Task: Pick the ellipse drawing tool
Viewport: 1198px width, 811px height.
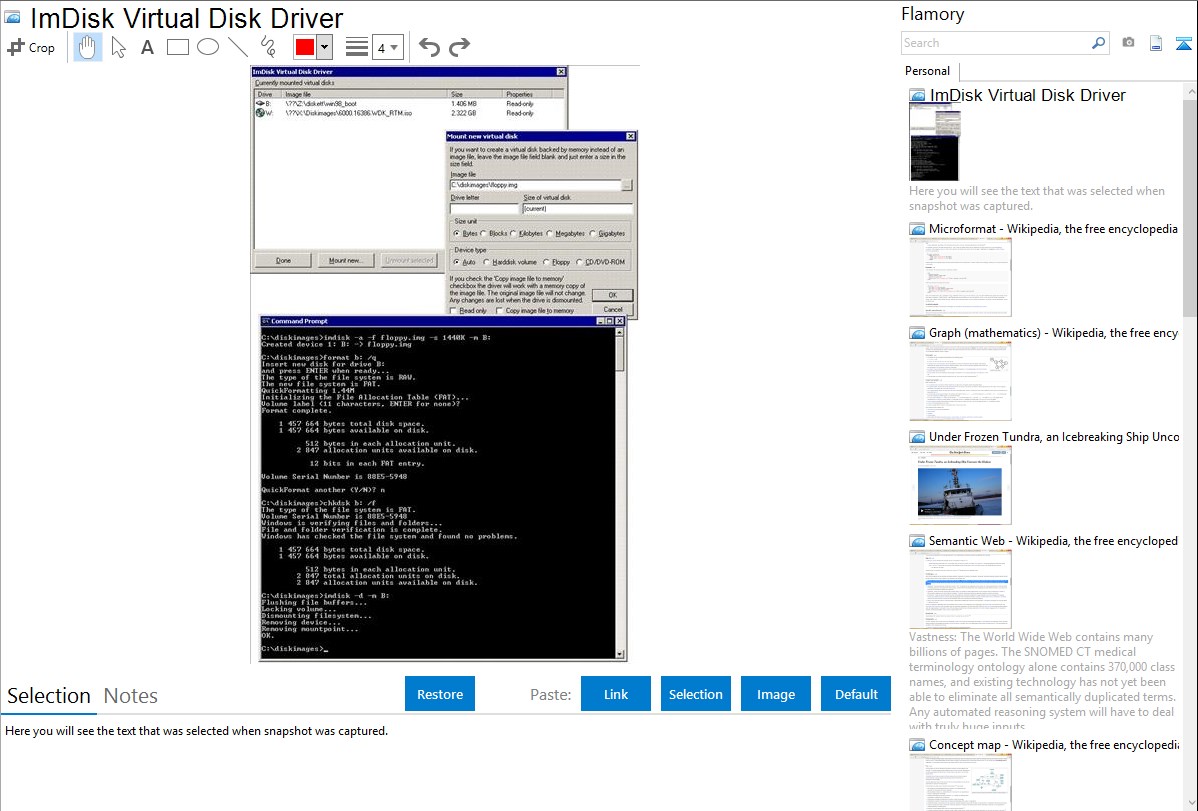Action: [x=208, y=47]
